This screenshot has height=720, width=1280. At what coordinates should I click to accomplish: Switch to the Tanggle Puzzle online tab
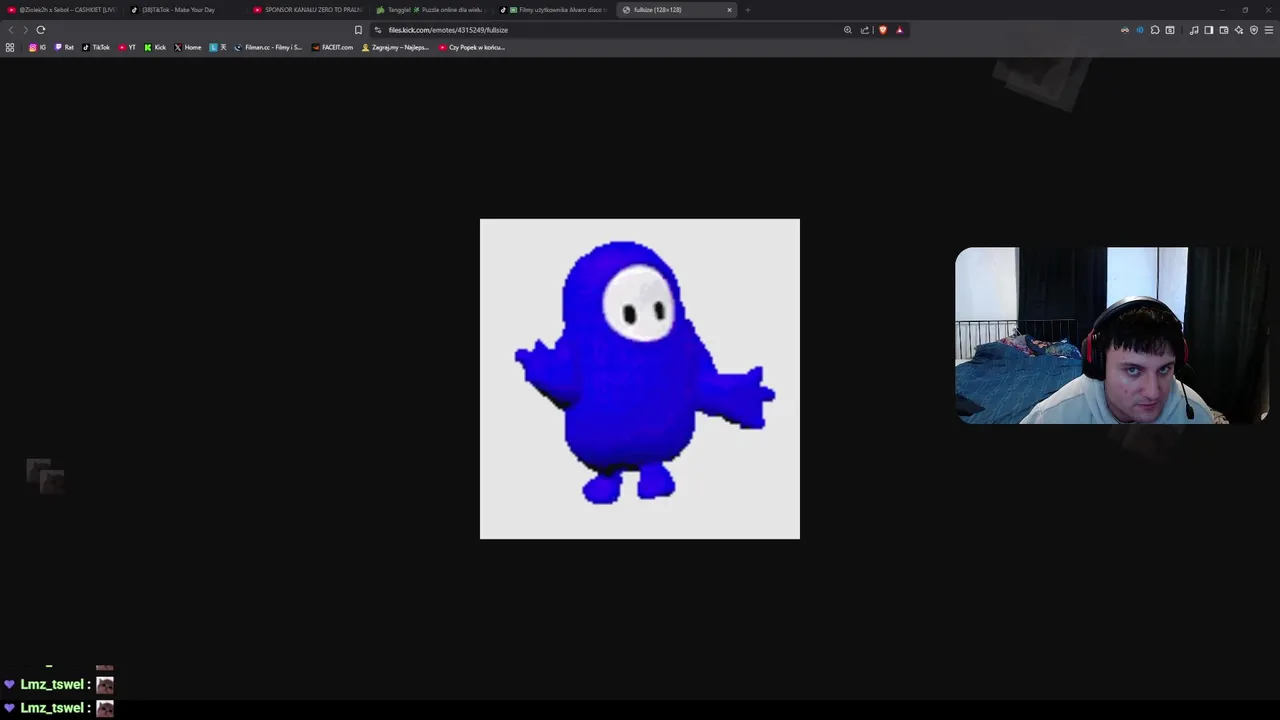(430, 10)
